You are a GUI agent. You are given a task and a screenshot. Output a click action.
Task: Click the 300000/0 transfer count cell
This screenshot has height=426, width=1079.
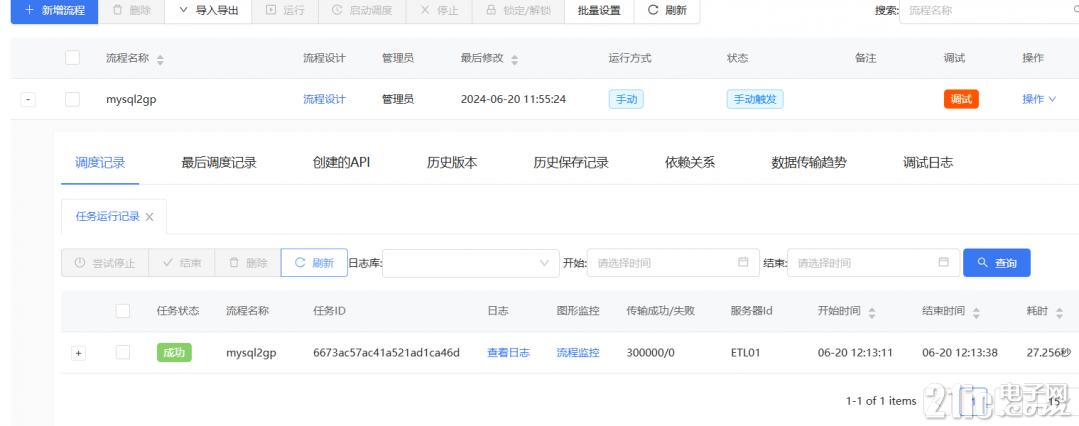click(650, 352)
